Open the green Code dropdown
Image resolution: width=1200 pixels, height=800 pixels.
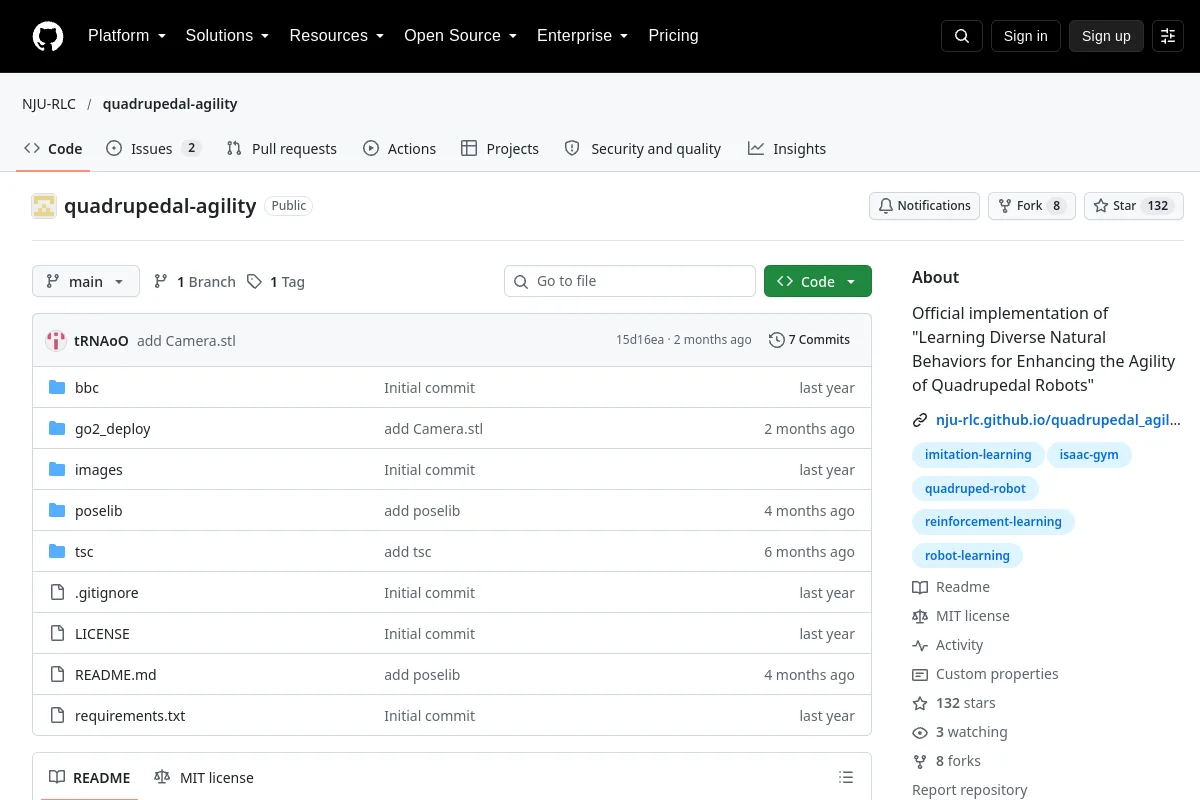pos(818,282)
